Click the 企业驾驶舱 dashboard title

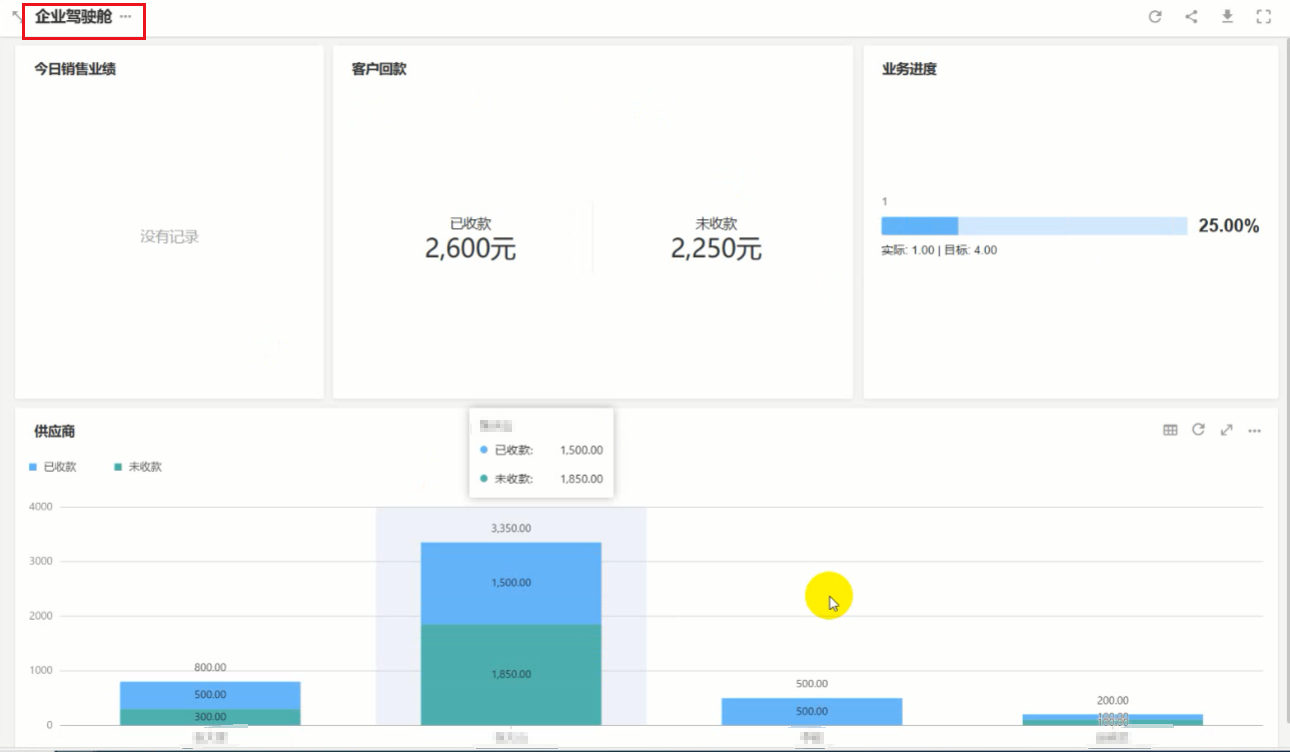[x=73, y=17]
